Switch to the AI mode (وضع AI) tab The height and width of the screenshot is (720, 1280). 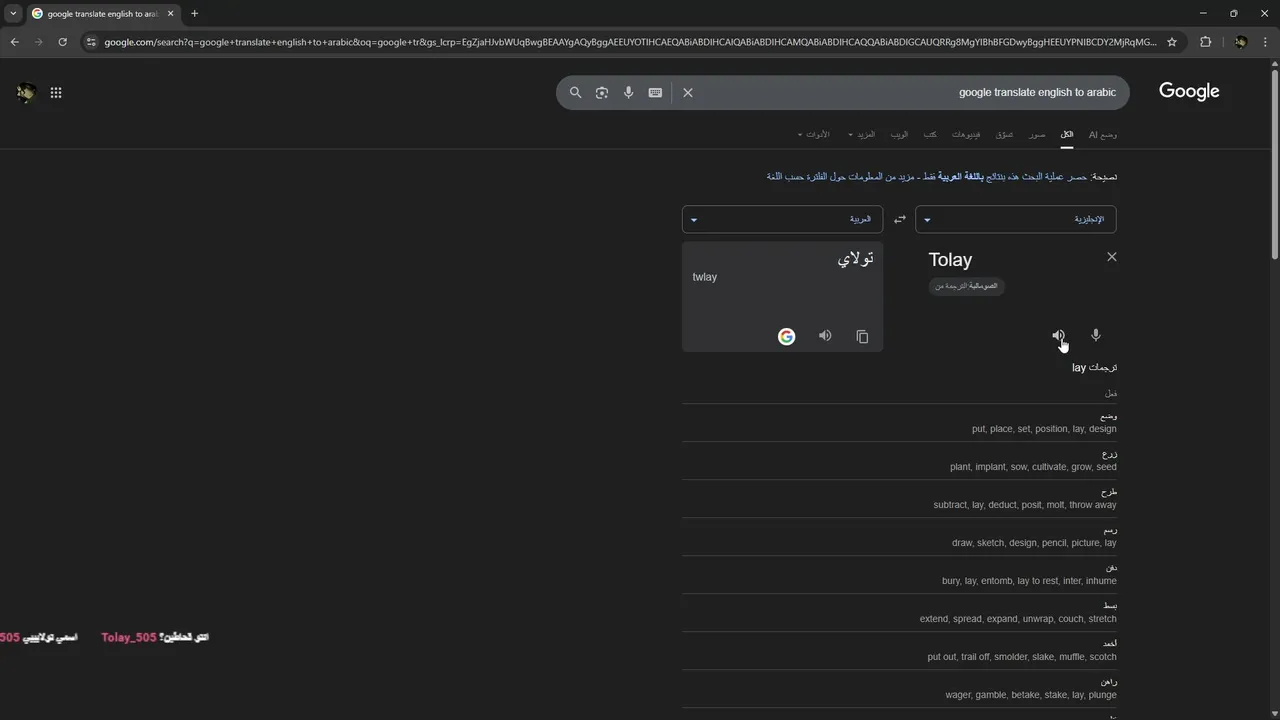tap(1103, 134)
